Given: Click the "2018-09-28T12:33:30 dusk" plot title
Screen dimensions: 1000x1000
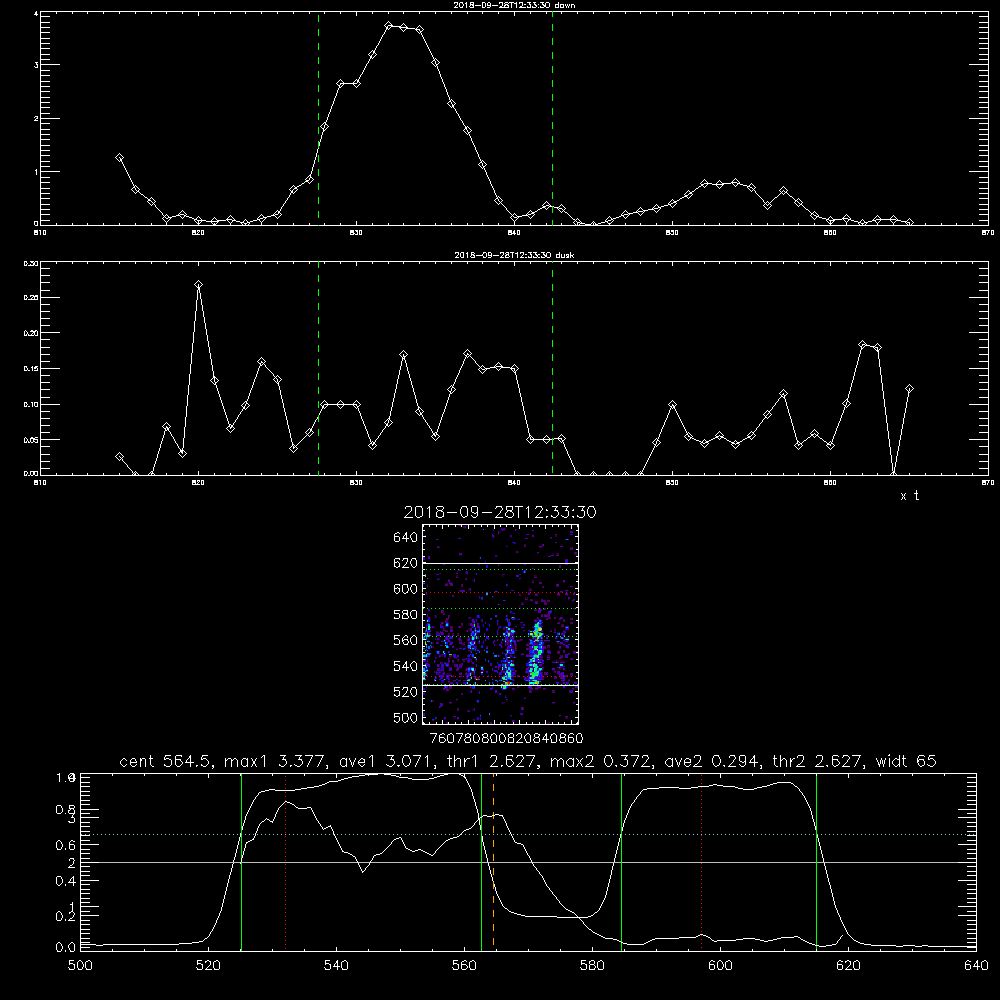Looking at the screenshot, I should coord(514,255).
